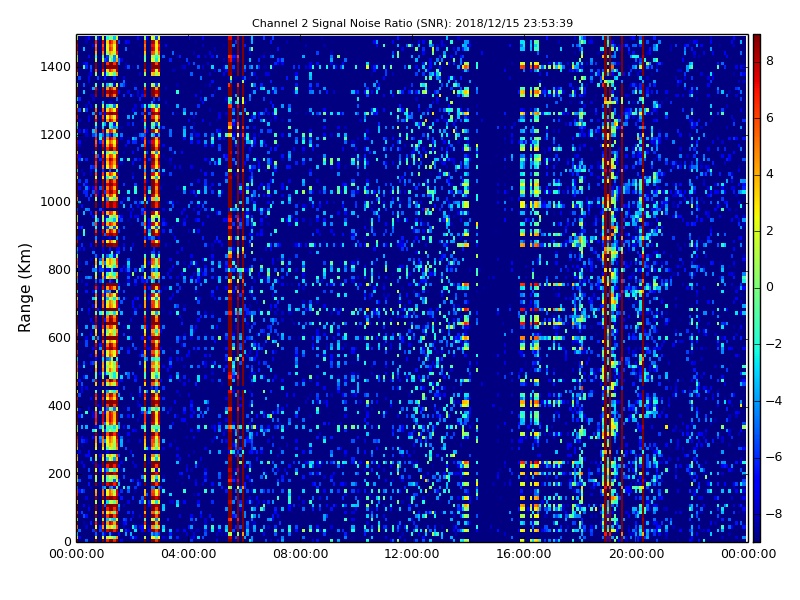This screenshot has height=600, width=800.
Task: Click the 20:00:00 time axis tick
Action: click(x=637, y=555)
